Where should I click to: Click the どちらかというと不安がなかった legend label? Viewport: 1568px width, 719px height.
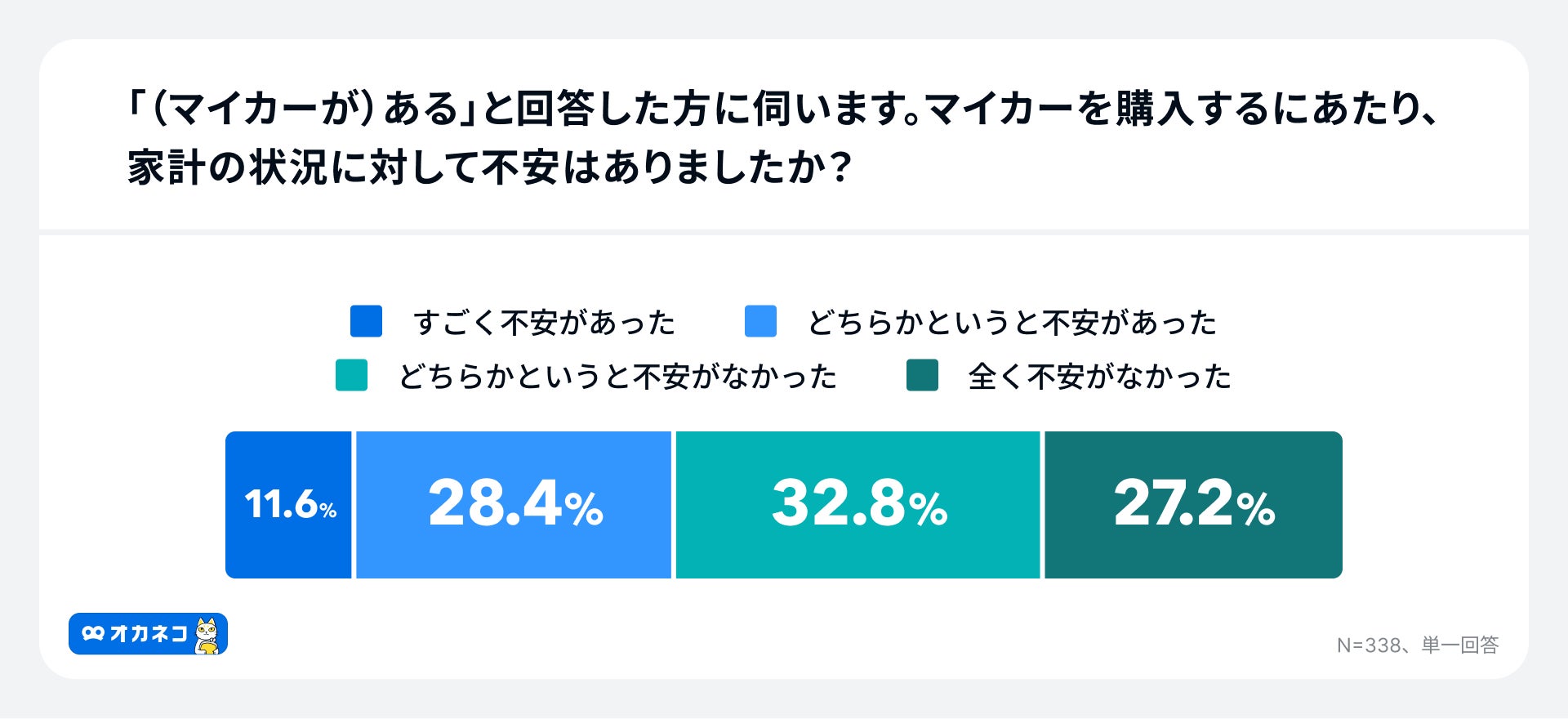[617, 377]
